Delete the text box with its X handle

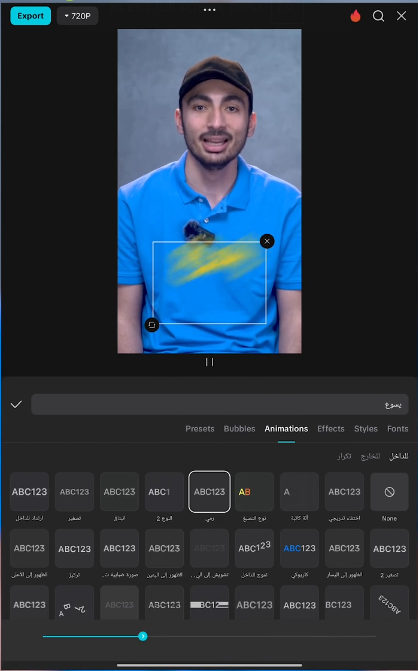click(x=267, y=241)
